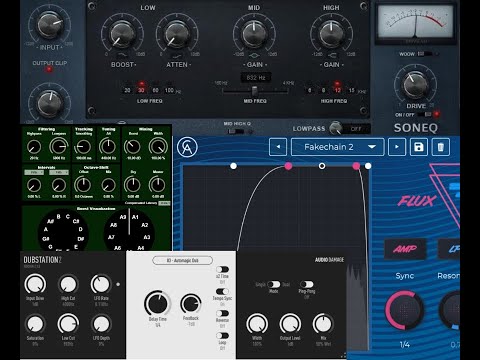
Task: Click the Feedback knob in Dubstation
Action: (x=191, y=304)
